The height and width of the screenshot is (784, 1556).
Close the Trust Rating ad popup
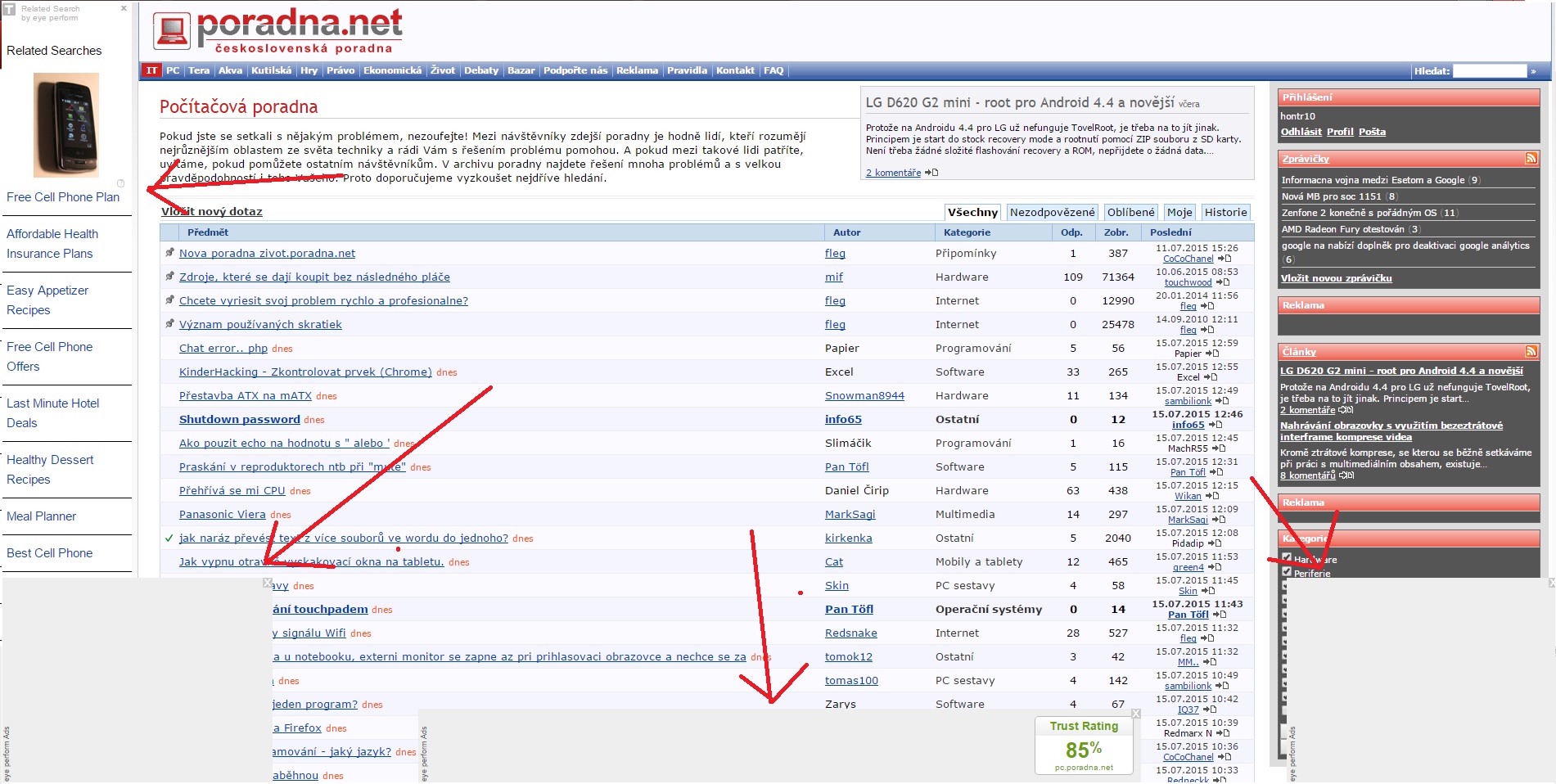tap(1135, 714)
